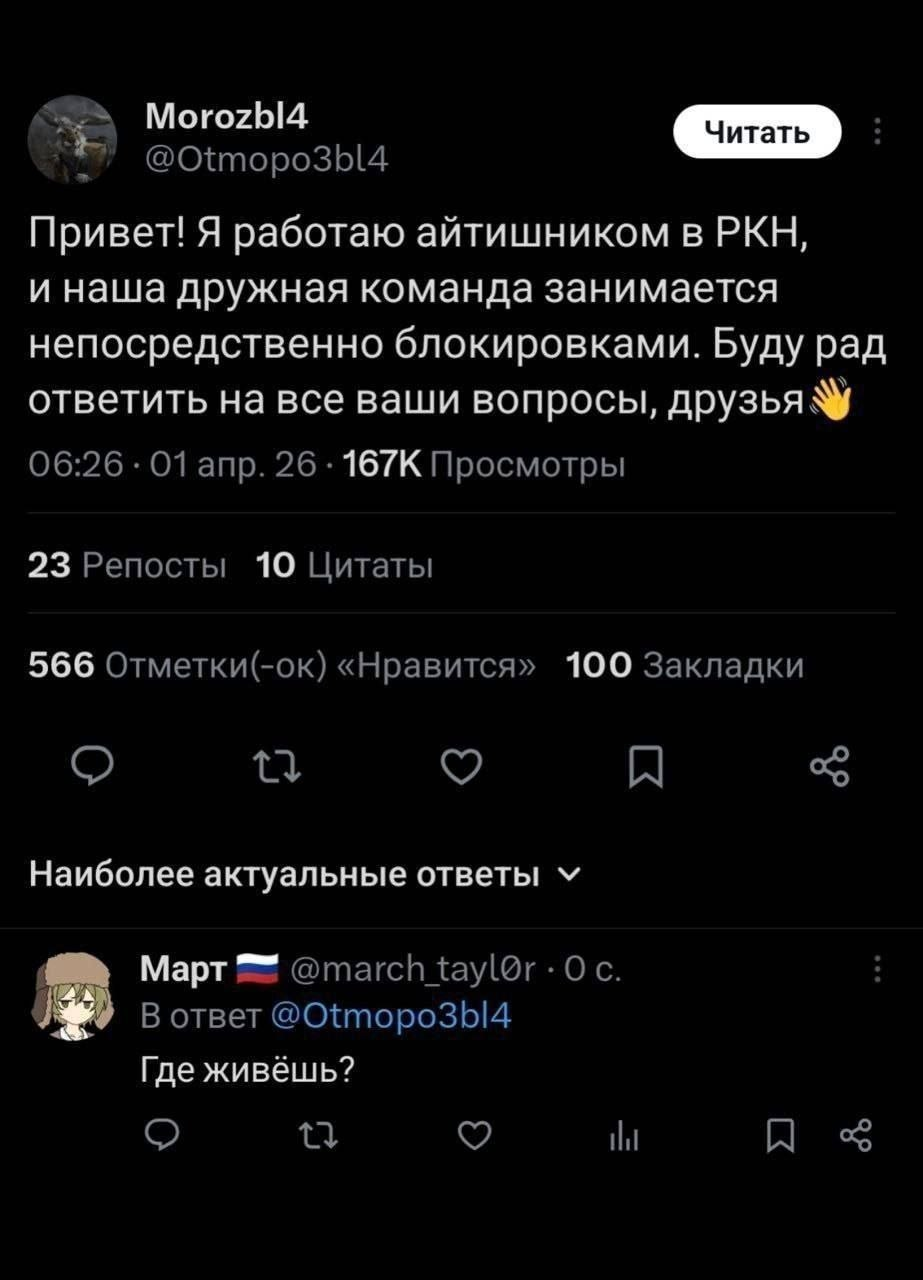Reply to the main Morozbl4 post
This screenshot has width=923, height=1280.
96,769
